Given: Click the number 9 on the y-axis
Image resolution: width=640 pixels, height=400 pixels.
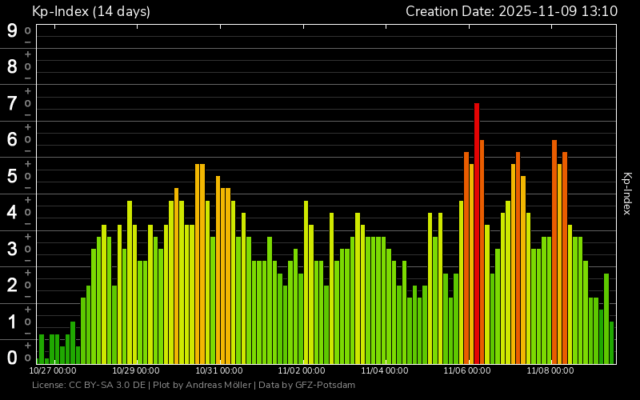Looking at the screenshot, I should (12, 30).
